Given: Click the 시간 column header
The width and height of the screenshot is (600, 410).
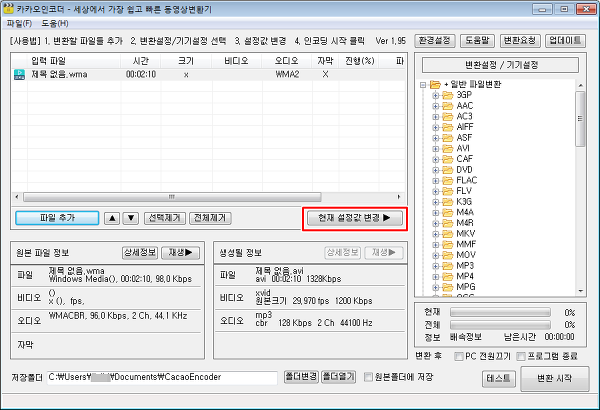Looking at the screenshot, I should (x=141, y=61).
